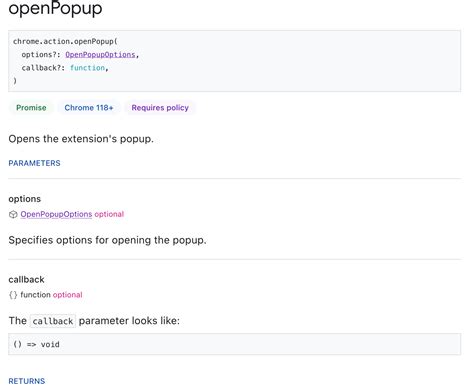The height and width of the screenshot is (389, 474).
Task: Click the callback parameter name
Action: [x=26, y=279]
